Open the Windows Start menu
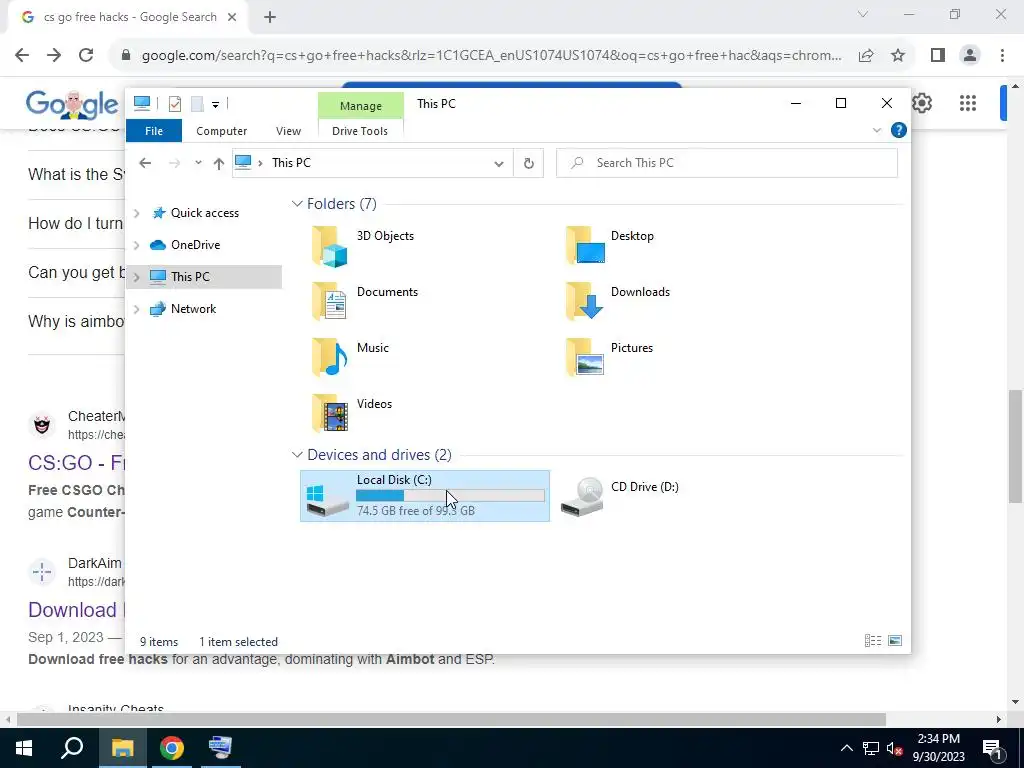This screenshot has height=768, width=1024. 24,748
